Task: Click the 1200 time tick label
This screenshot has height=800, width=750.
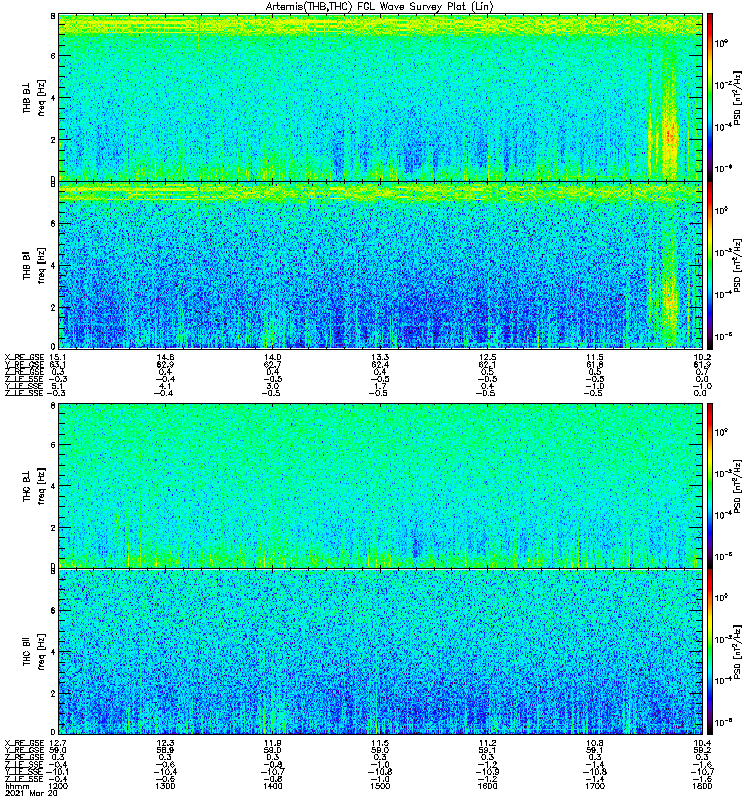Action: click(59, 786)
